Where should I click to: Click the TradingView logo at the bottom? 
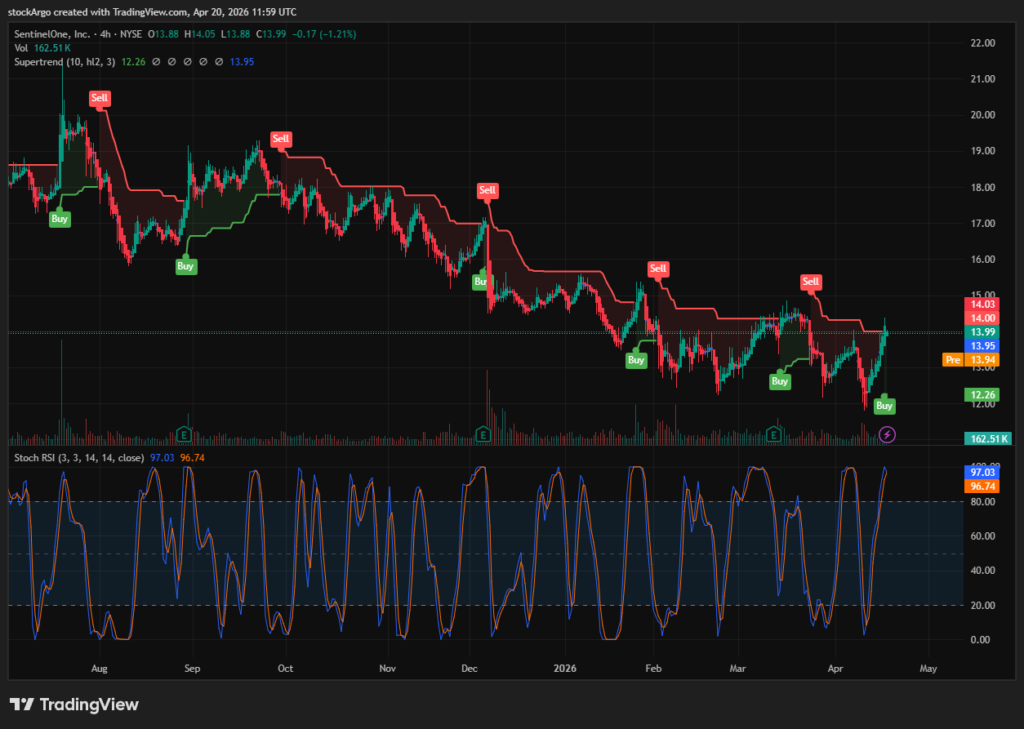click(x=74, y=704)
